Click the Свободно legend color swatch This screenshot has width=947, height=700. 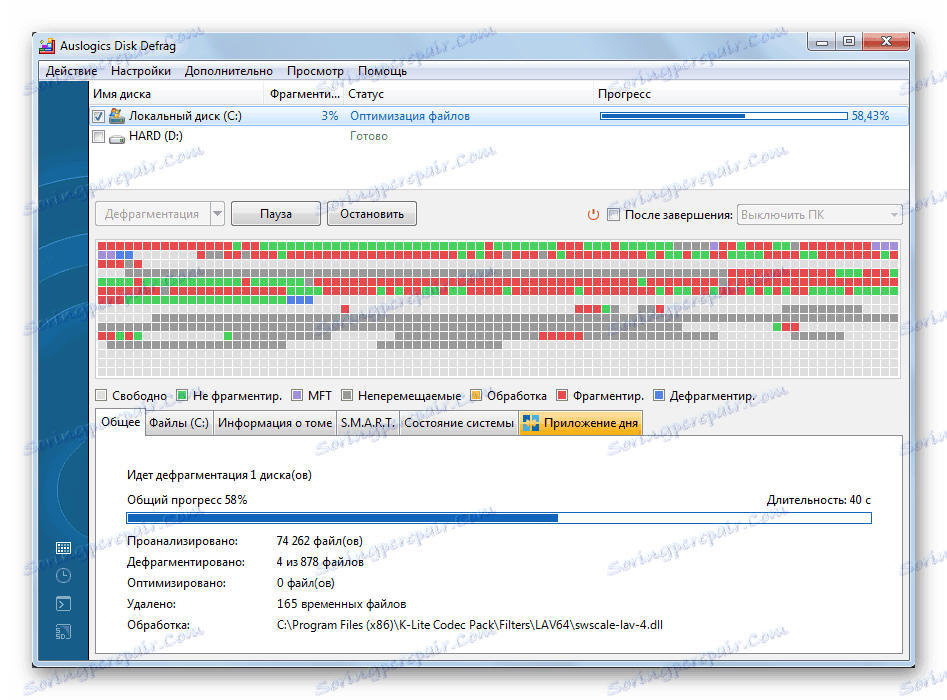[101, 396]
